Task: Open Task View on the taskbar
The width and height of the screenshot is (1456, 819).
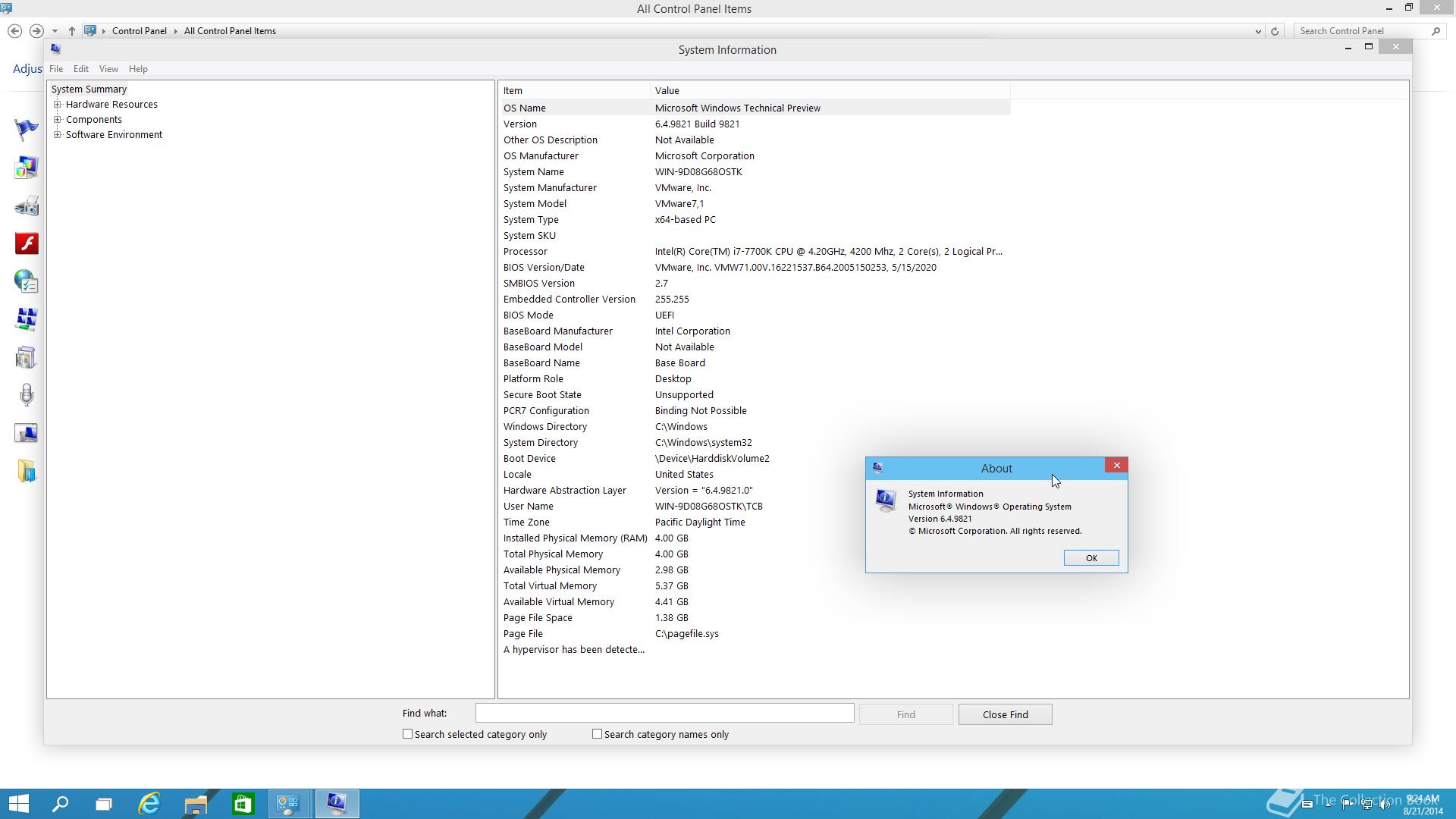Action: click(104, 804)
